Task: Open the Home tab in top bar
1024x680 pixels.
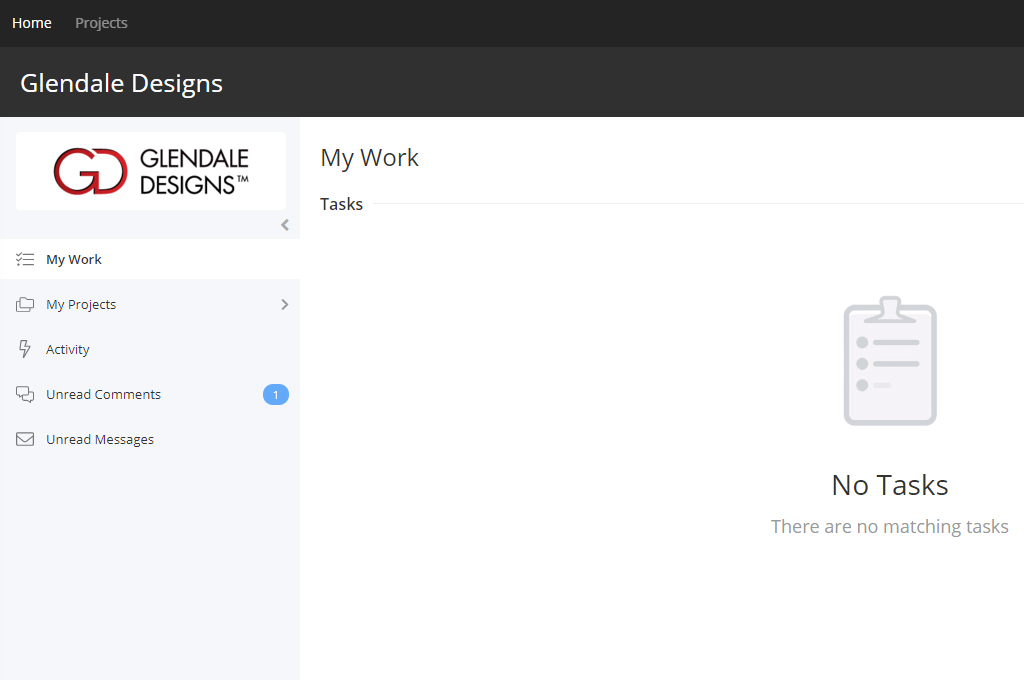Action: [x=31, y=23]
